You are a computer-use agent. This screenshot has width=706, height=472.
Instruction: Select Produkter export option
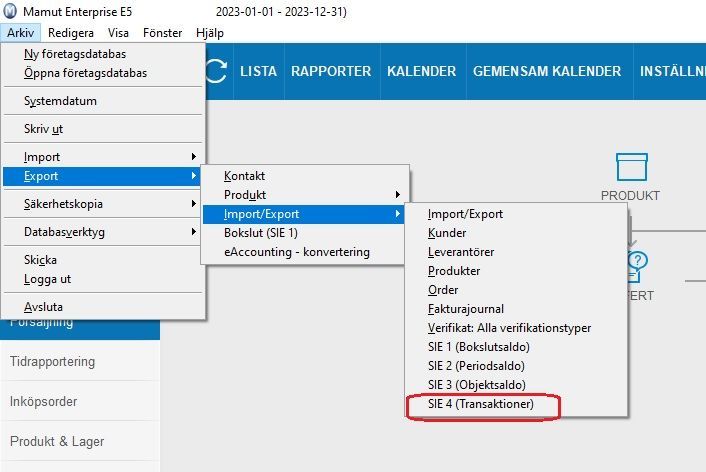click(x=516, y=271)
